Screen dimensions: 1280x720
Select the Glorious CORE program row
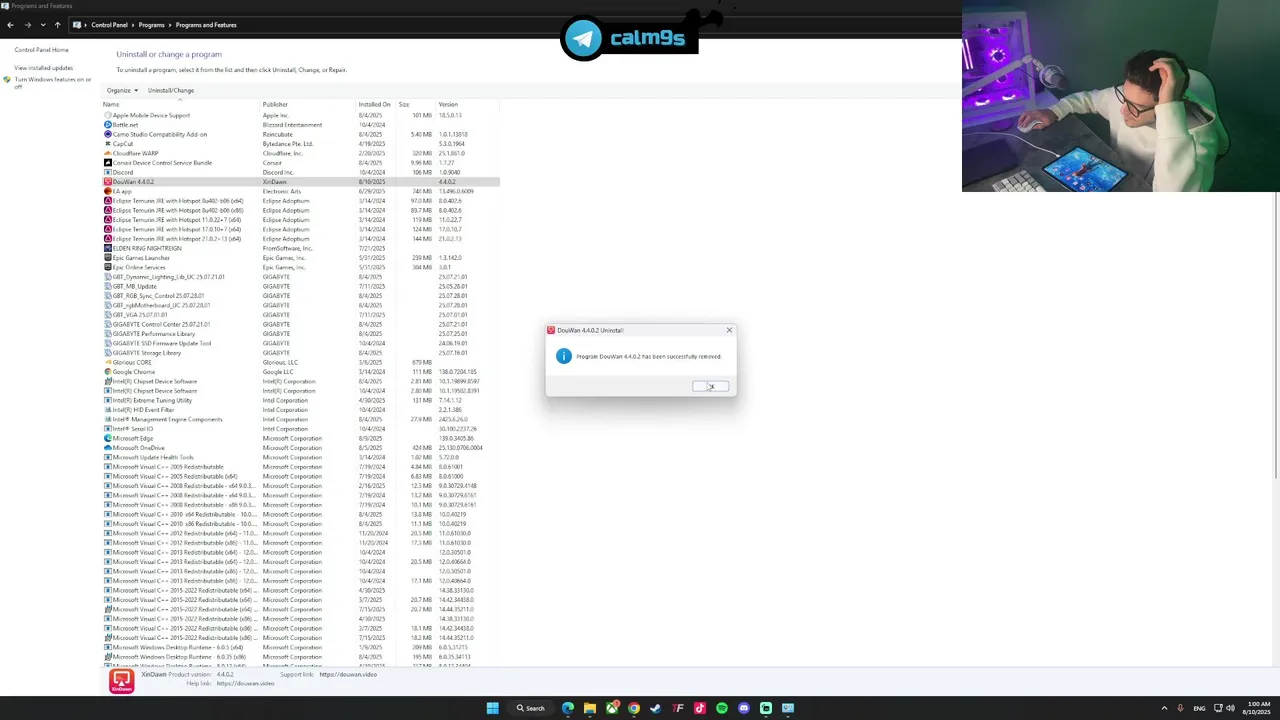[x=301, y=362]
